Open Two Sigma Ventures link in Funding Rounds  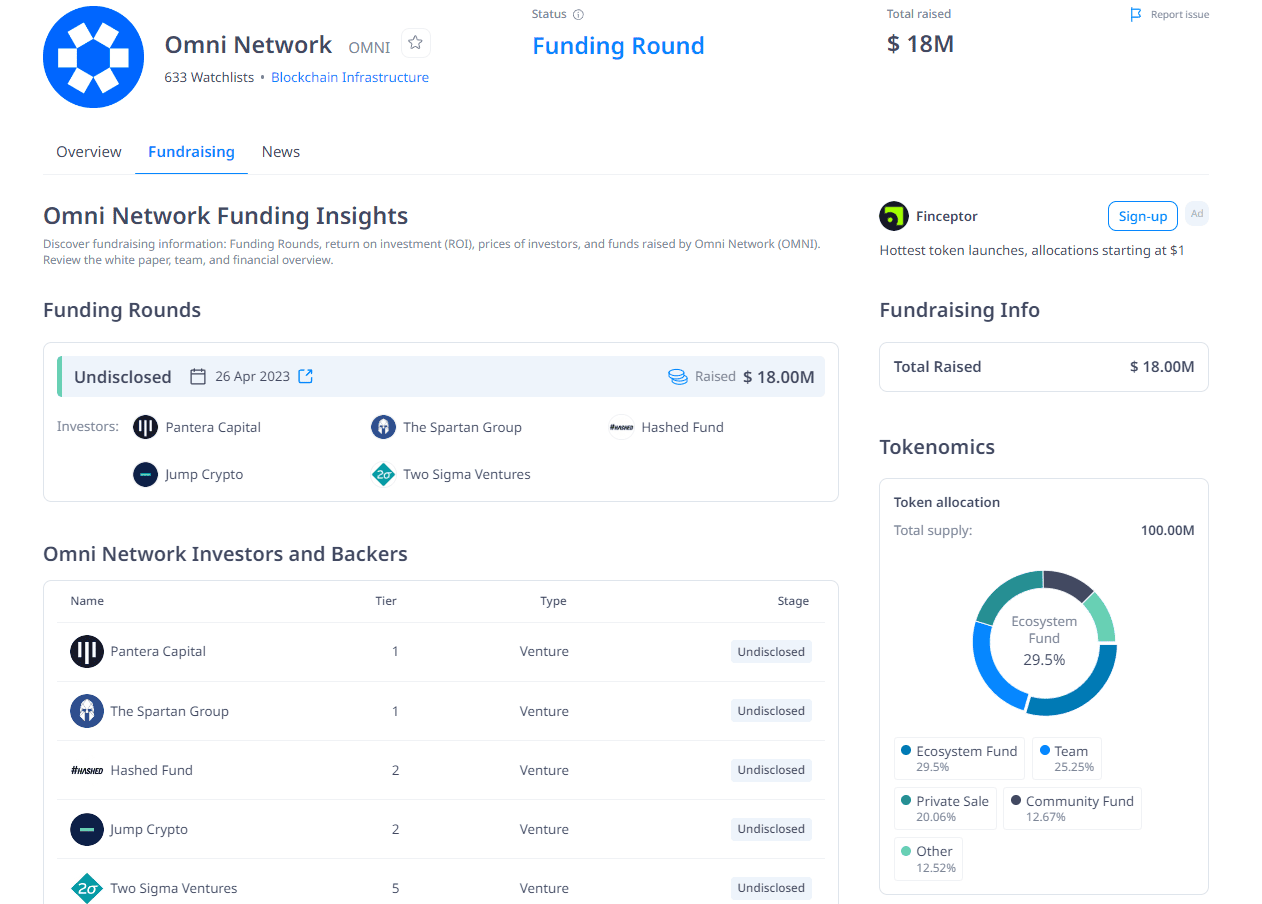tap(467, 474)
